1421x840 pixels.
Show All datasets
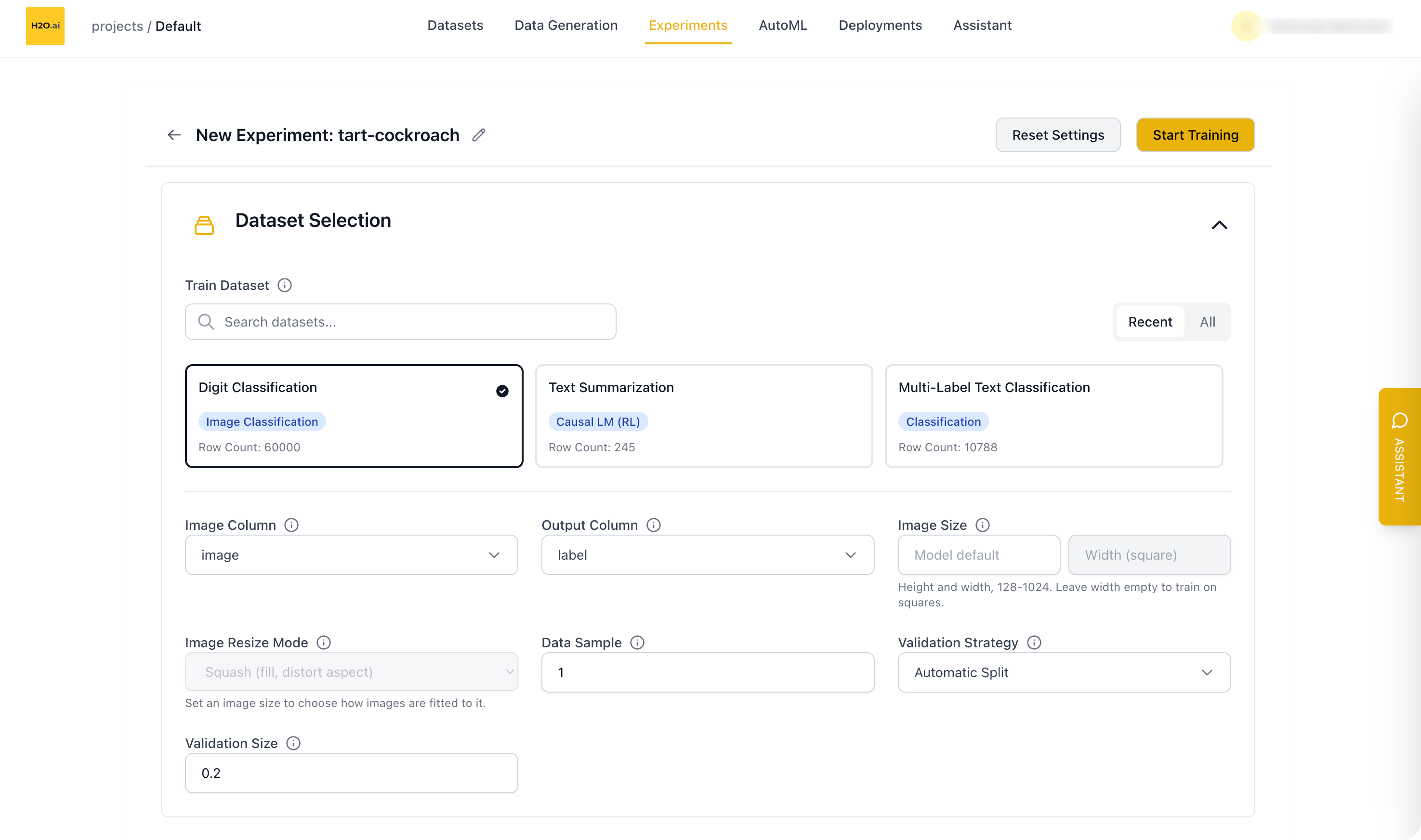coord(1208,322)
